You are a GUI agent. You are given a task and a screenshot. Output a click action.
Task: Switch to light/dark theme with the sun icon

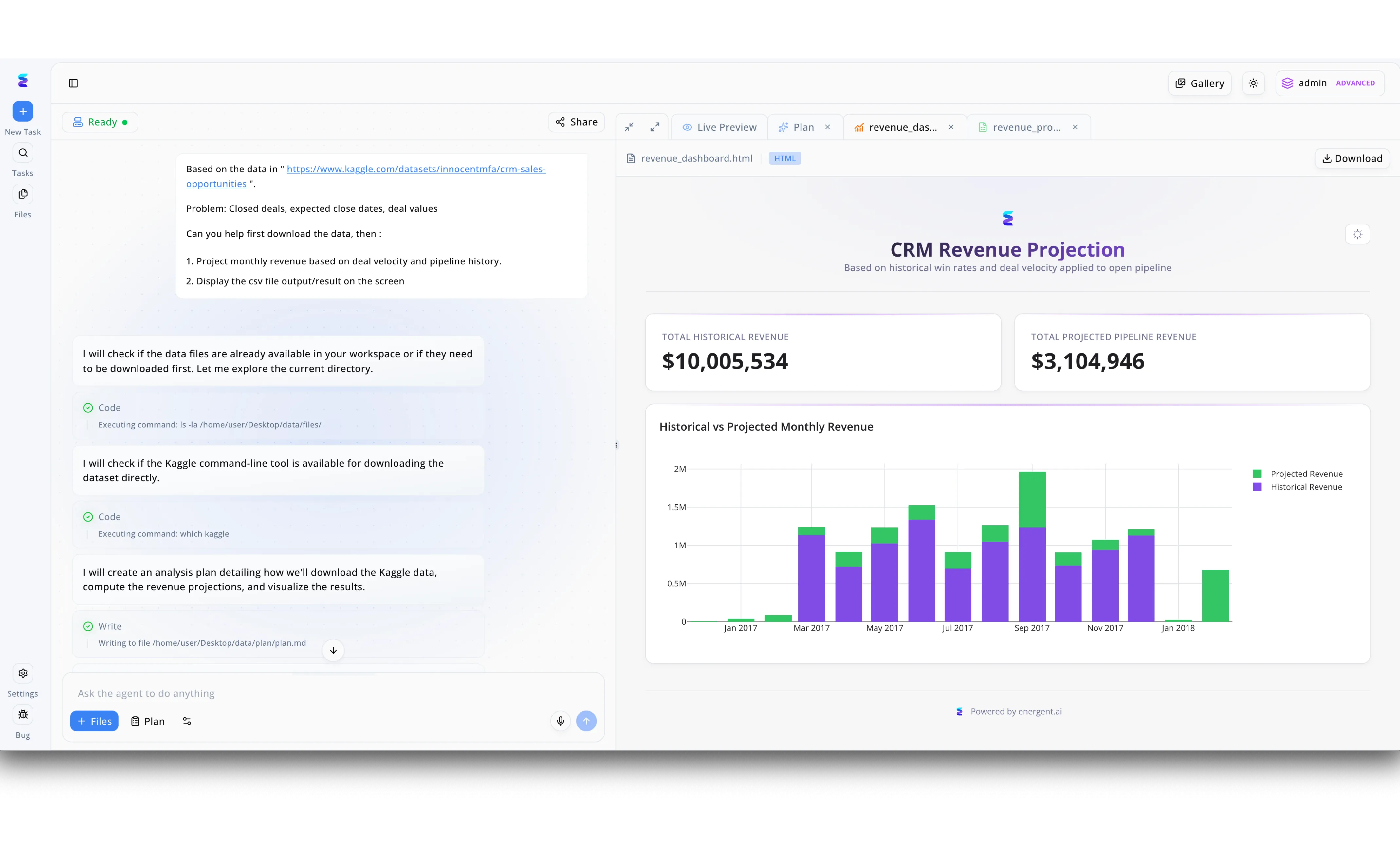click(1253, 83)
